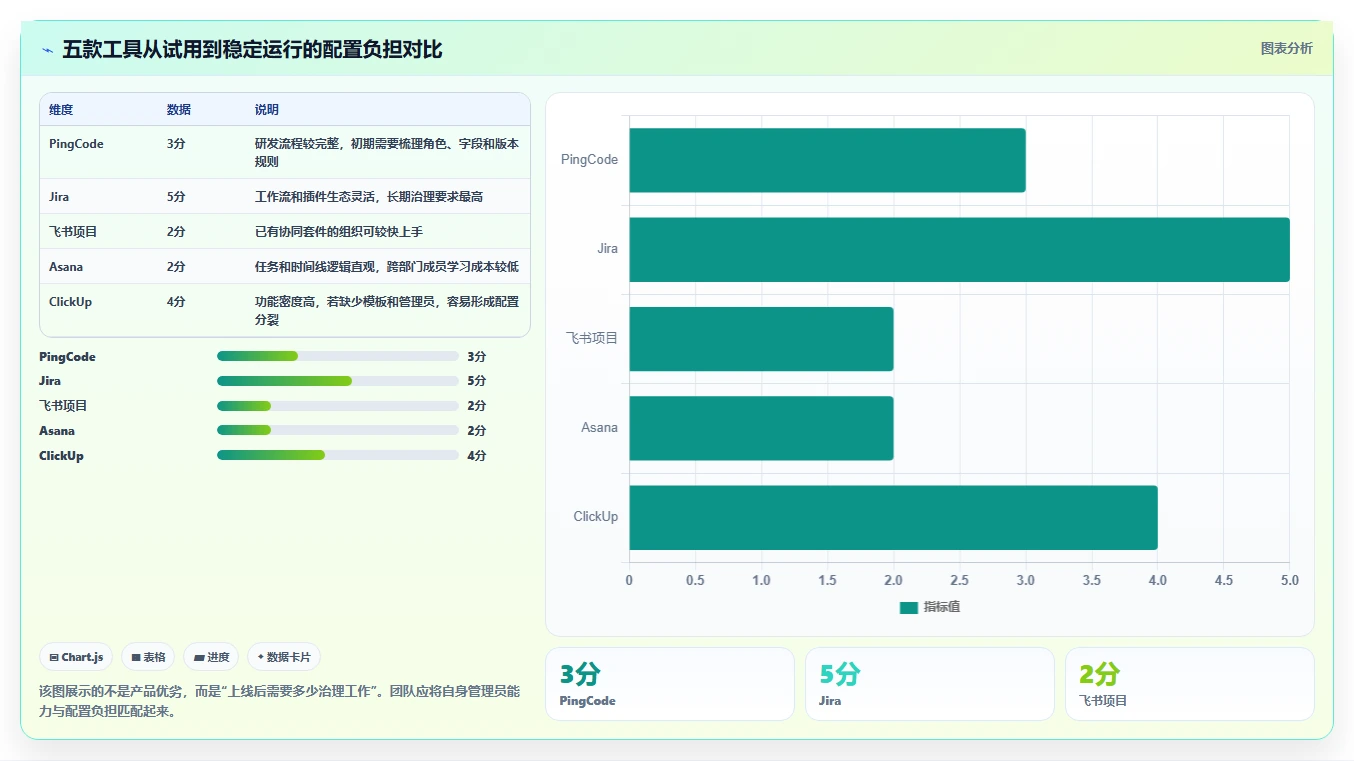Select the 表格 tag chip

click(x=148, y=657)
